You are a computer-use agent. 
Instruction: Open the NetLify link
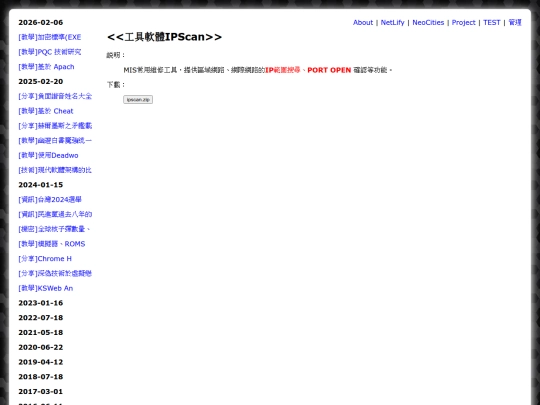pos(392,22)
